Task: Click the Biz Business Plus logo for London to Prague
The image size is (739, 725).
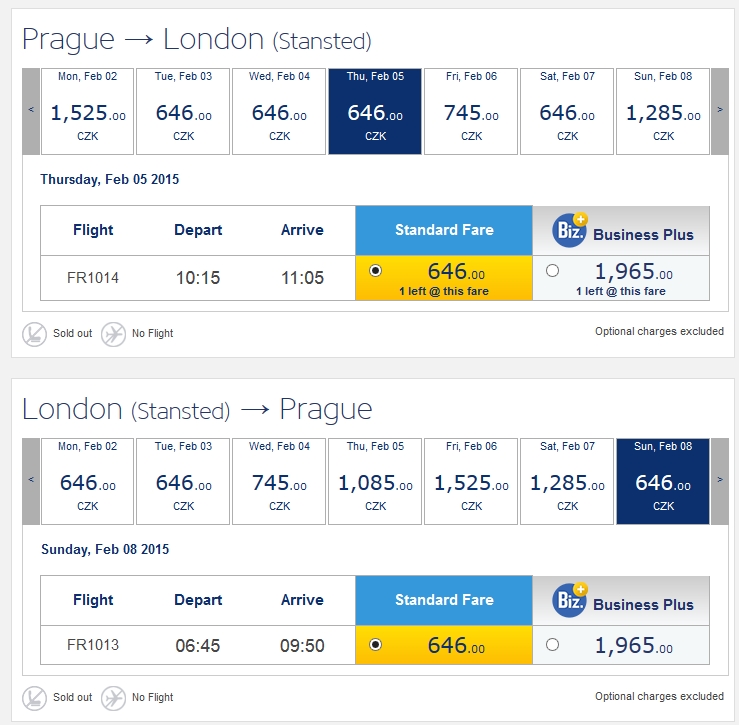Action: (570, 600)
